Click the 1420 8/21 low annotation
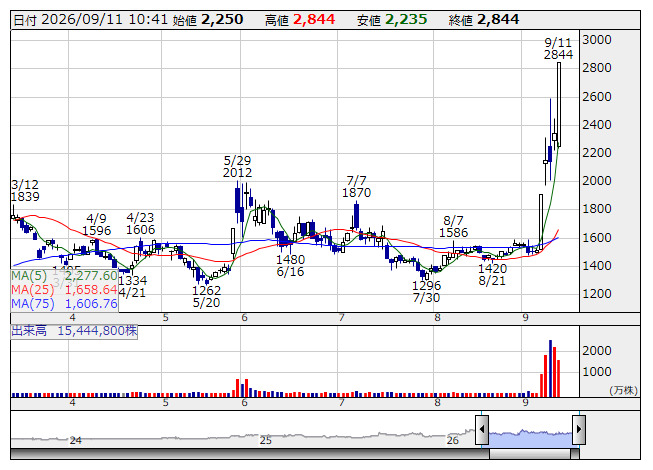 492,275
